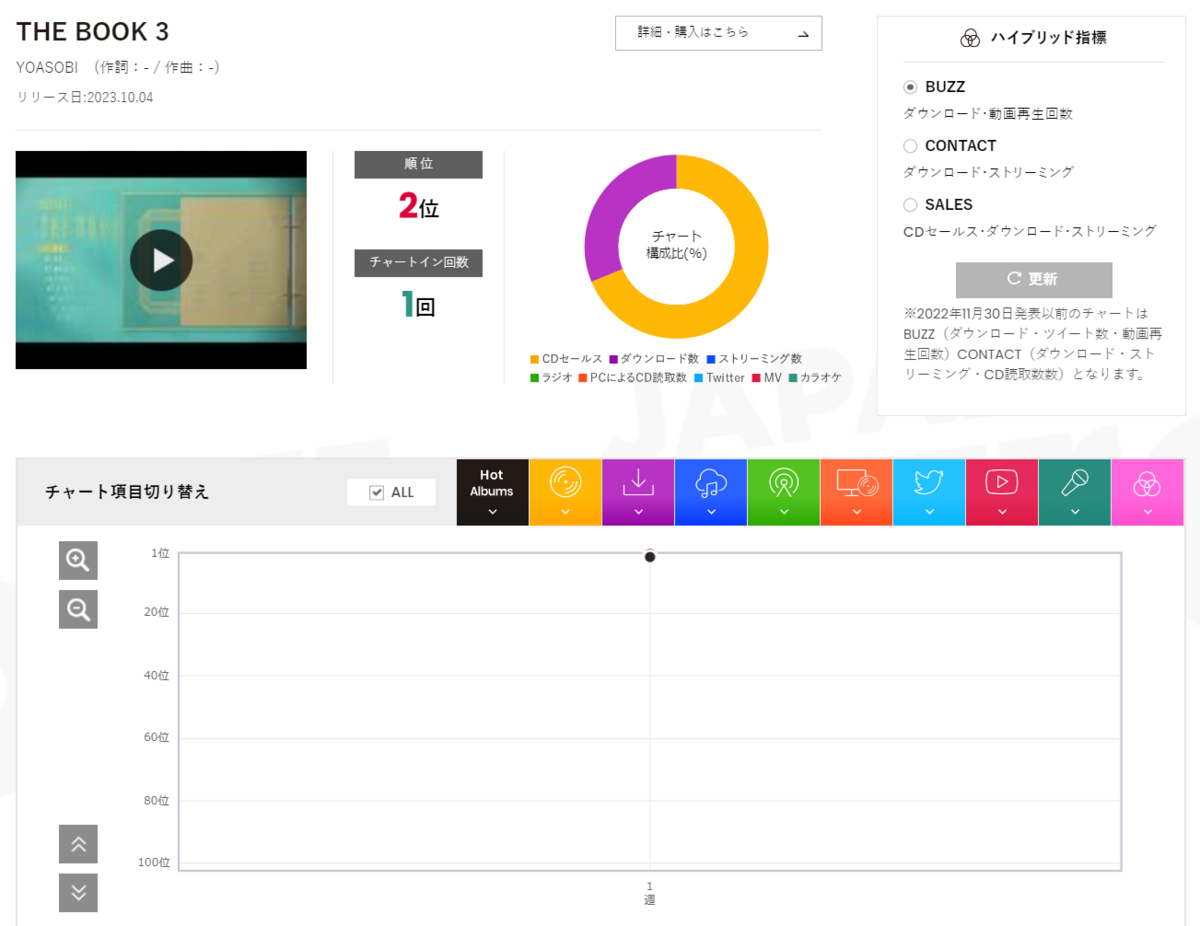1200x926 pixels.
Task: Select the streaming cloud music icon tab
Action: click(x=711, y=492)
